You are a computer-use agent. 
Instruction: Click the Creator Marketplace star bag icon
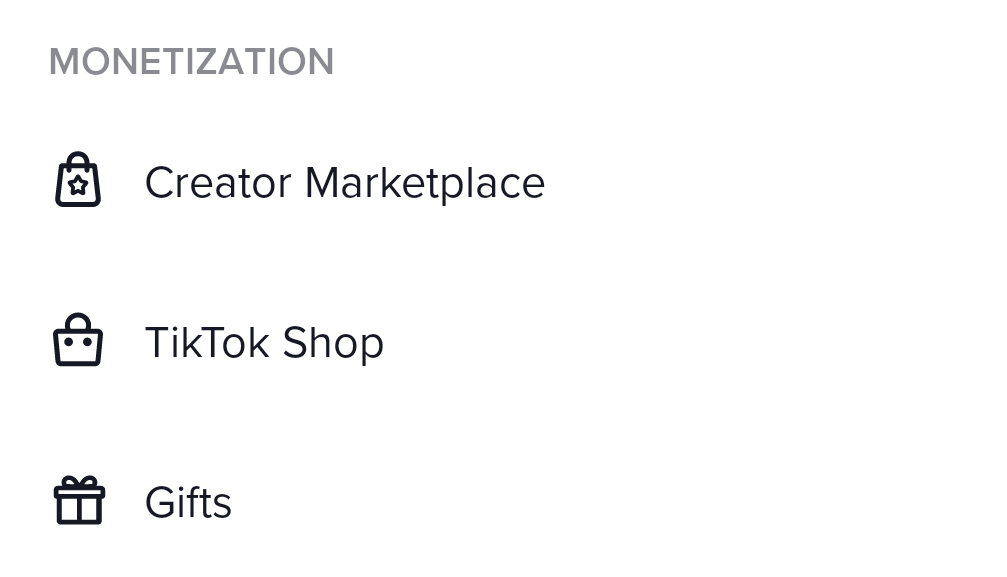tap(78, 179)
